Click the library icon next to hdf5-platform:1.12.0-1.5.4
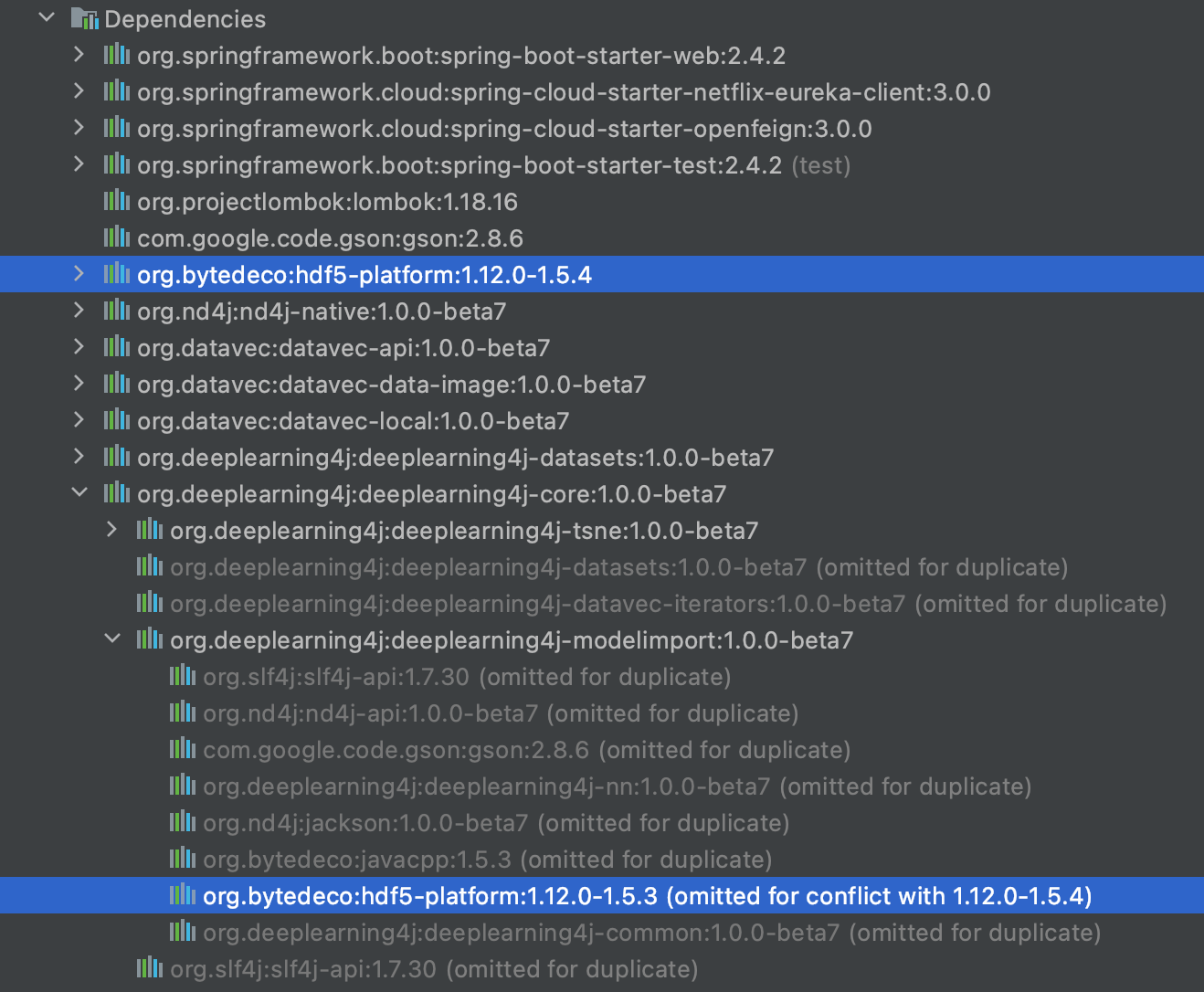 tap(116, 274)
